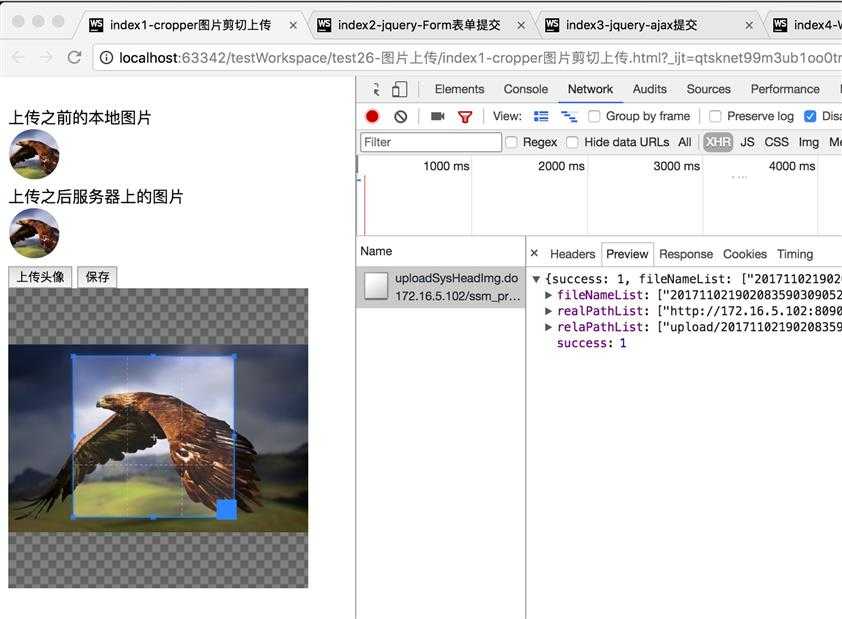Enable Hide data URLs checkbox
842x619 pixels.
click(572, 142)
